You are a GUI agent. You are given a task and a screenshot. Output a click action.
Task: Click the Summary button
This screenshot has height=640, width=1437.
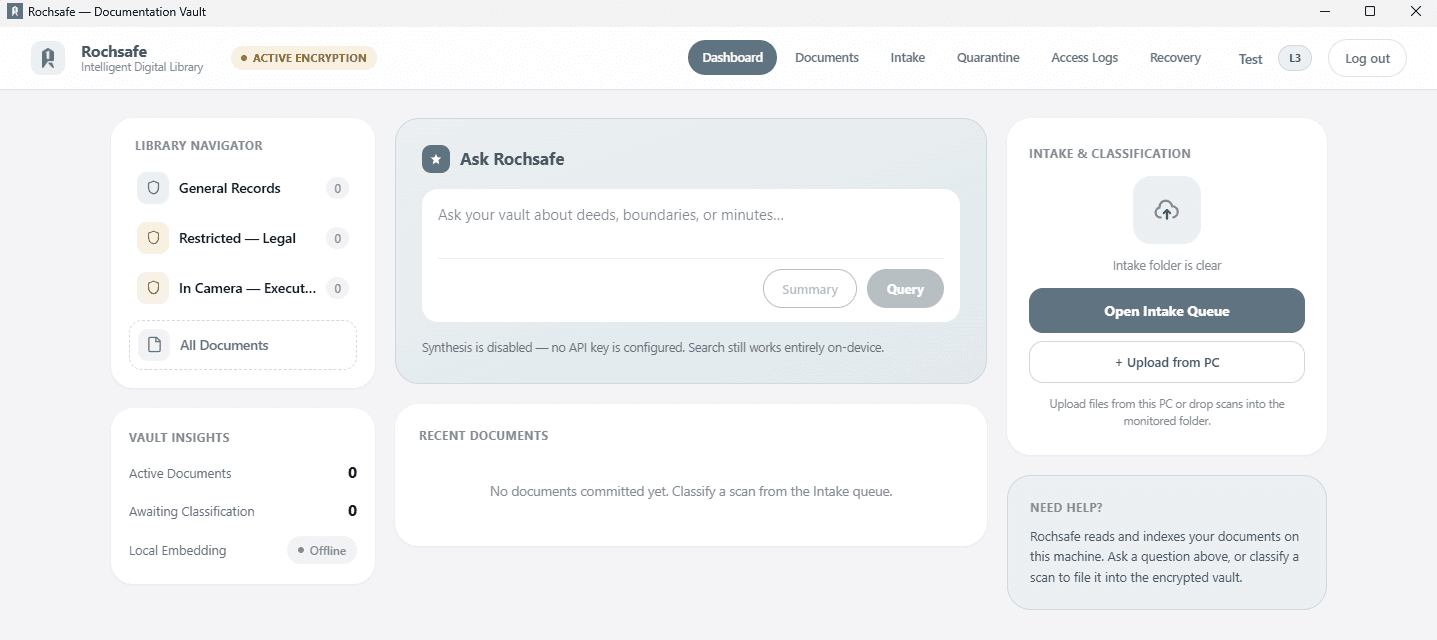(x=810, y=289)
